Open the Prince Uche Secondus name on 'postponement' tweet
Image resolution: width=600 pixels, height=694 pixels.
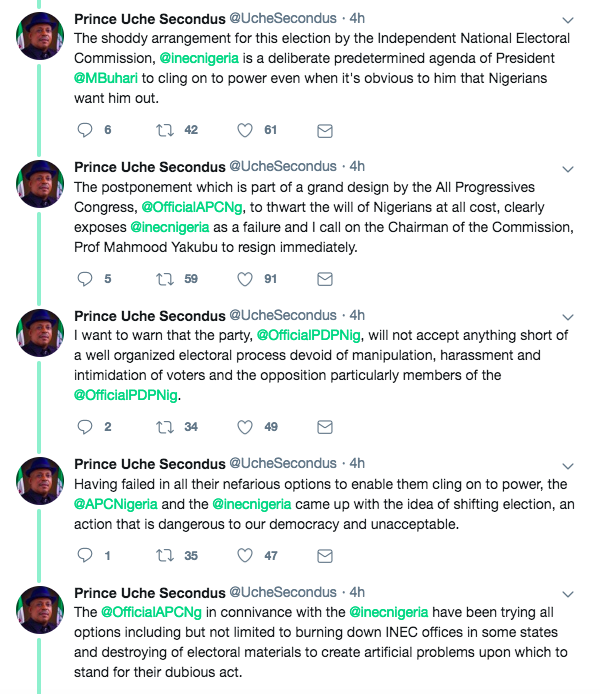point(150,167)
